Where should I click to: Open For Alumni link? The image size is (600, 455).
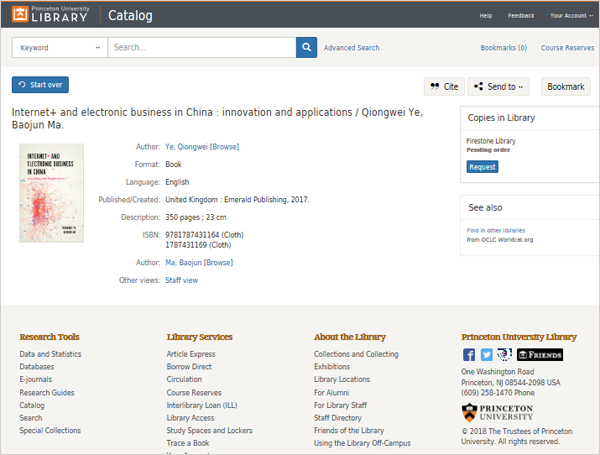coord(331,393)
